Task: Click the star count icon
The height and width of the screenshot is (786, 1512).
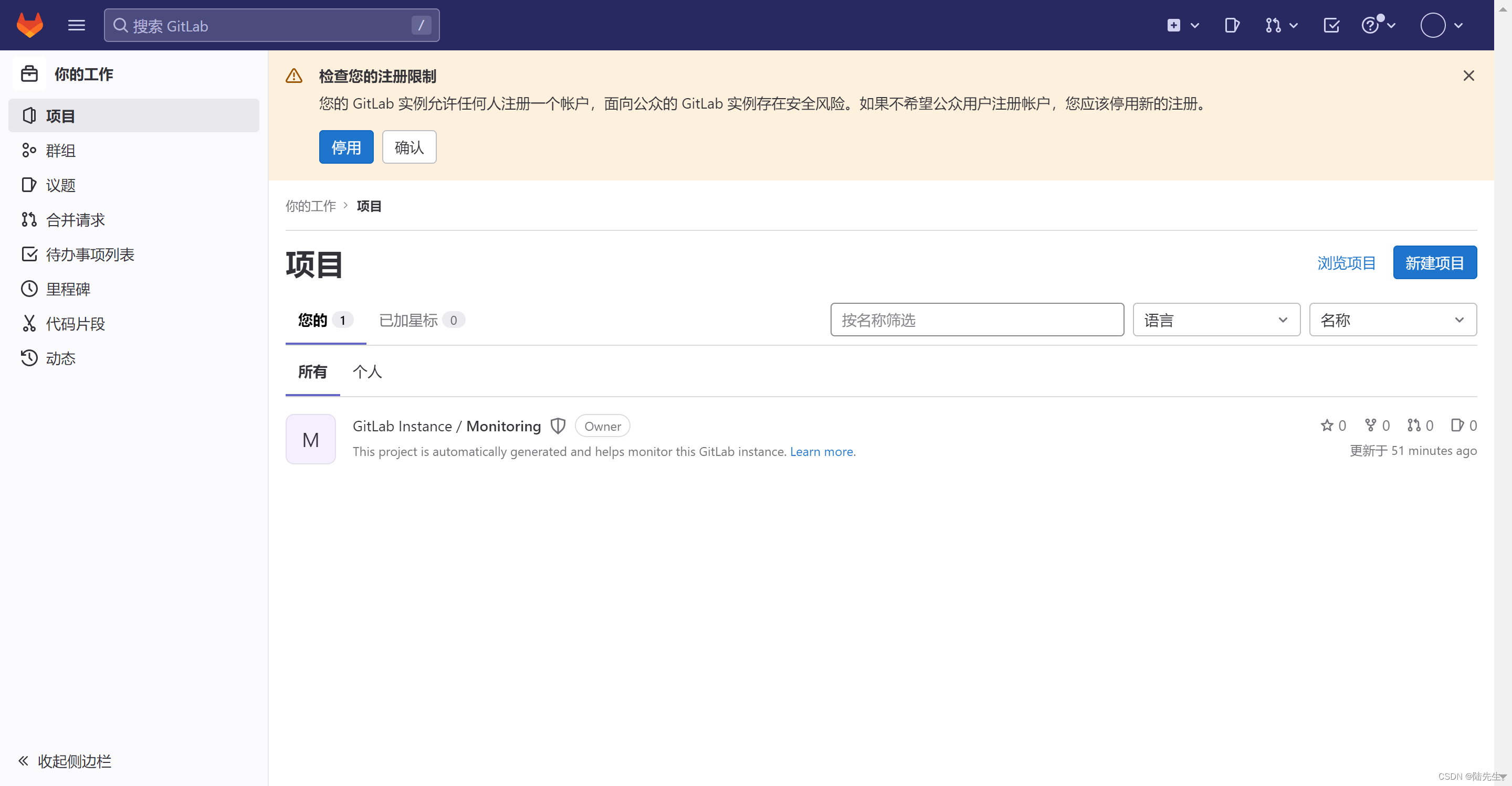Action: coord(1327,425)
